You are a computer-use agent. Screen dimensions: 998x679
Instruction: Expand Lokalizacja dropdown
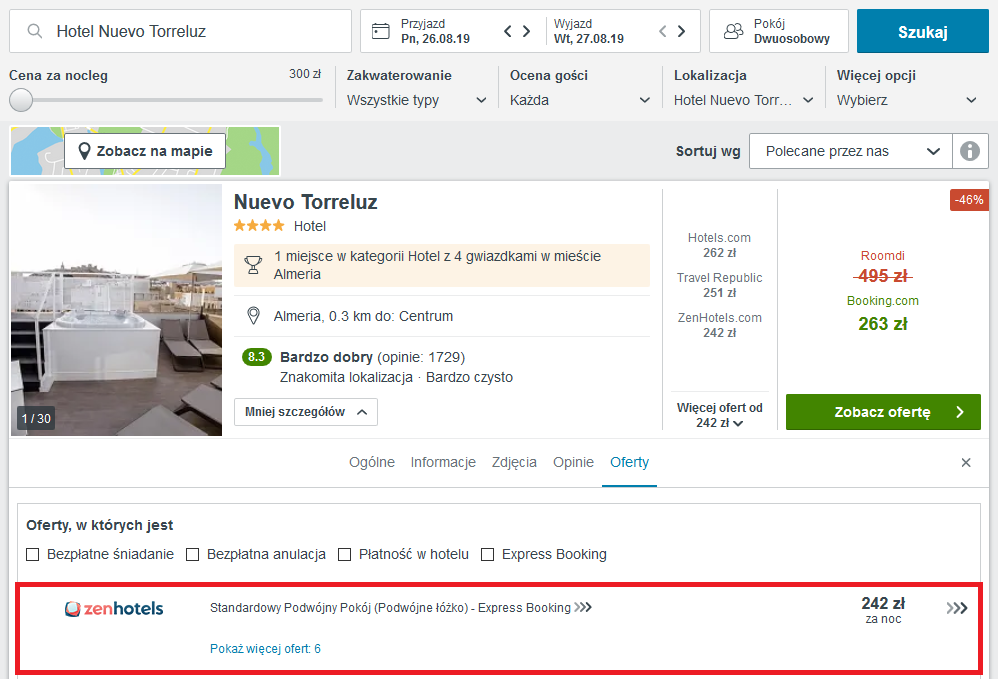743,100
